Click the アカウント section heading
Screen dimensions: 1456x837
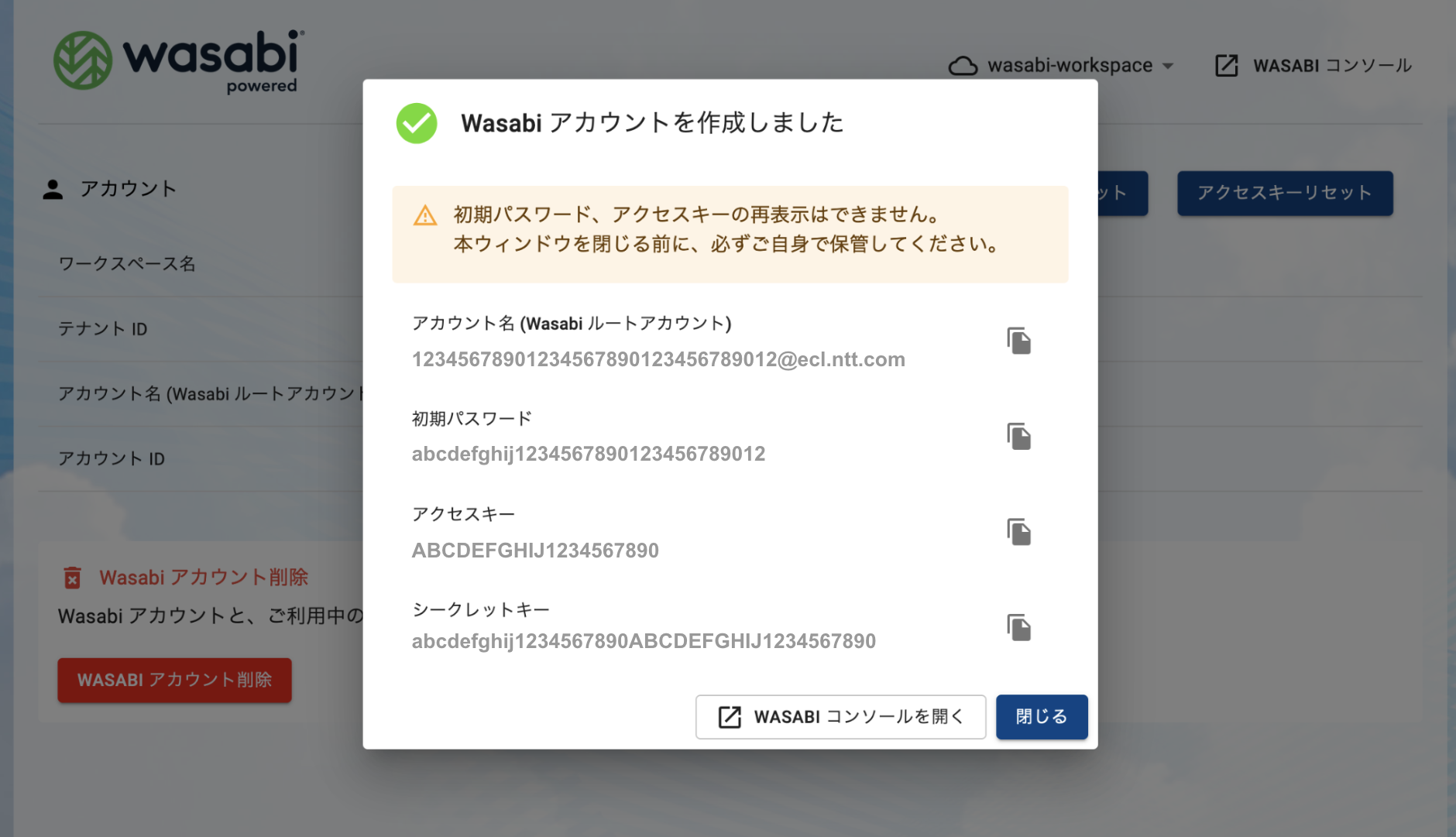click(129, 189)
